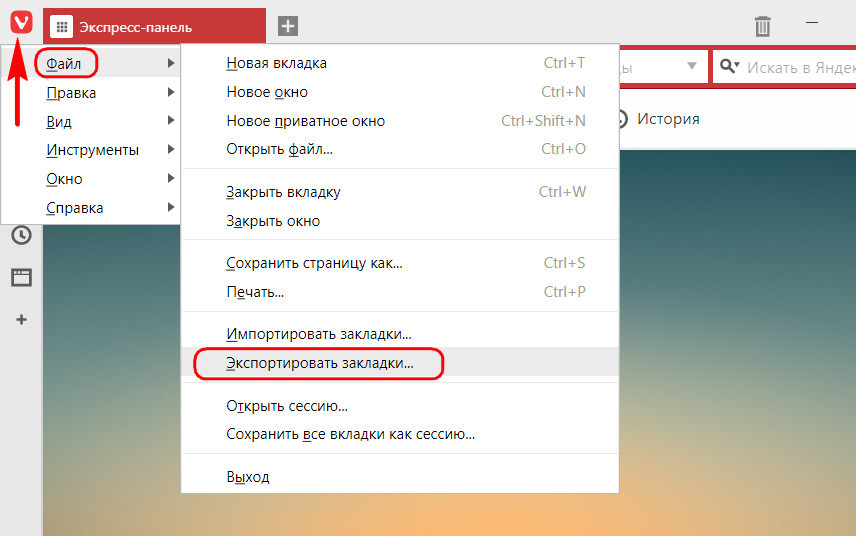Choose Открыть сессию...
Viewport: 856px width, 536px height.
pos(400,406)
